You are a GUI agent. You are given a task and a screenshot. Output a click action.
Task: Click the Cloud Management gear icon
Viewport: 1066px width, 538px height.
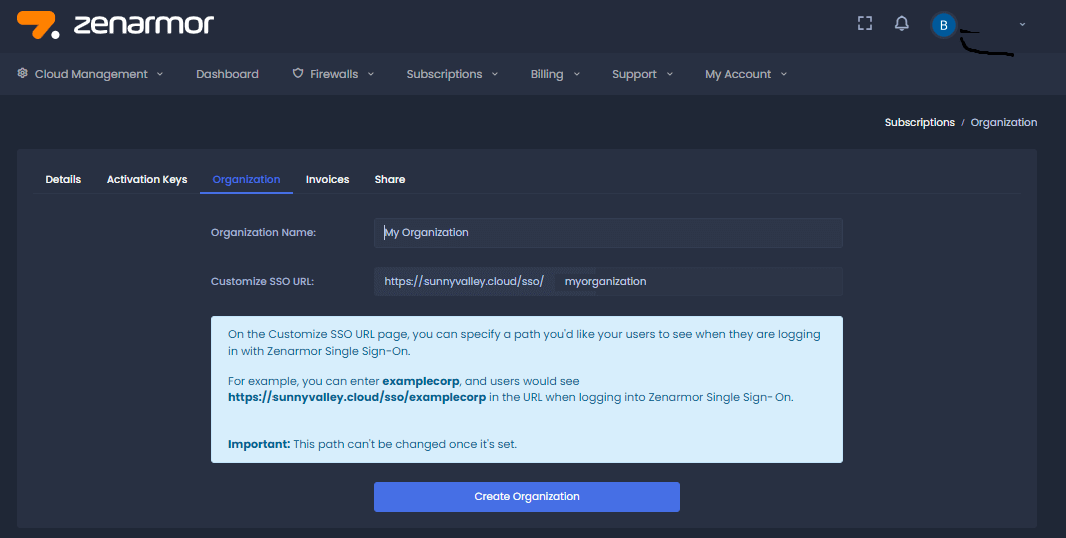(x=22, y=73)
